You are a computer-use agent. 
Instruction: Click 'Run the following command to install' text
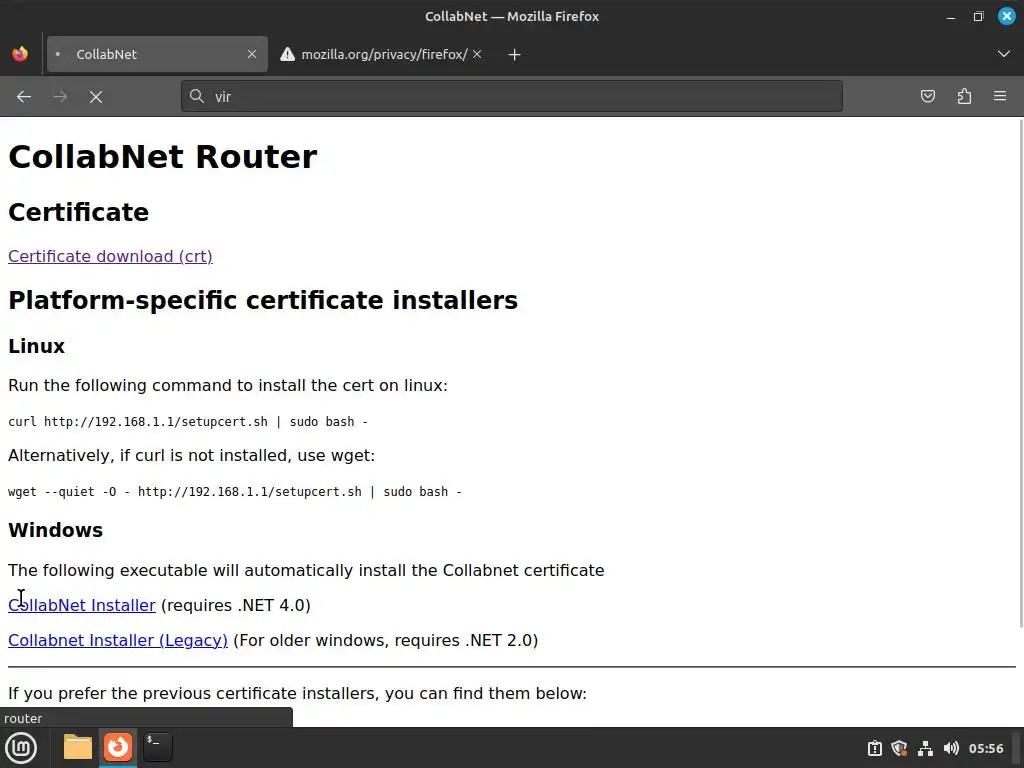point(228,385)
